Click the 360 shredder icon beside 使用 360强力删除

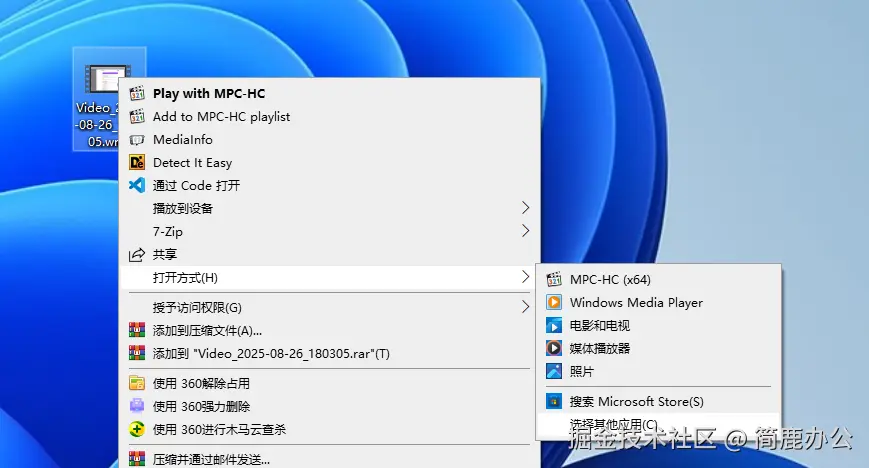click(137, 406)
